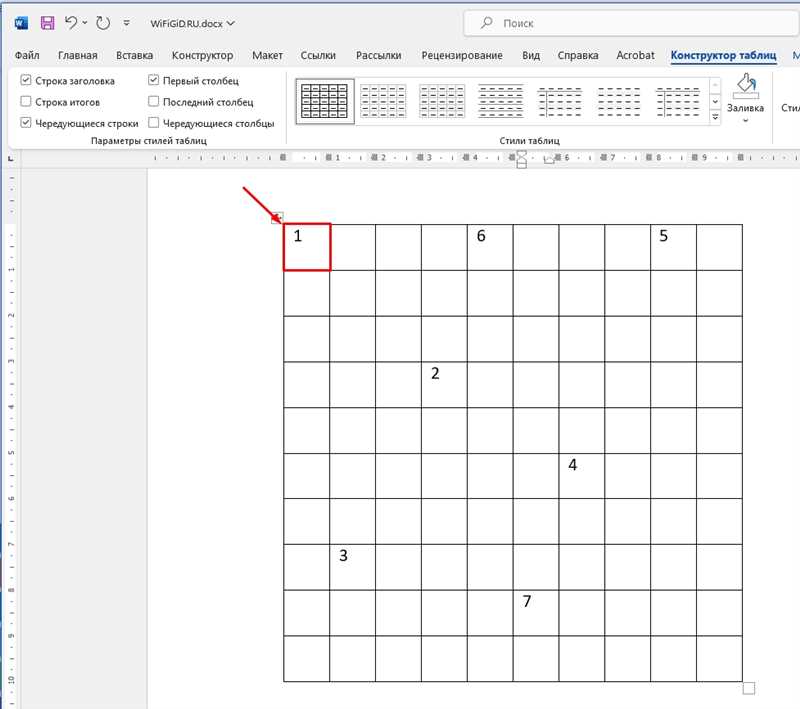Enable Последний столбец checkbox
800x709 pixels.
pyautogui.click(x=154, y=102)
